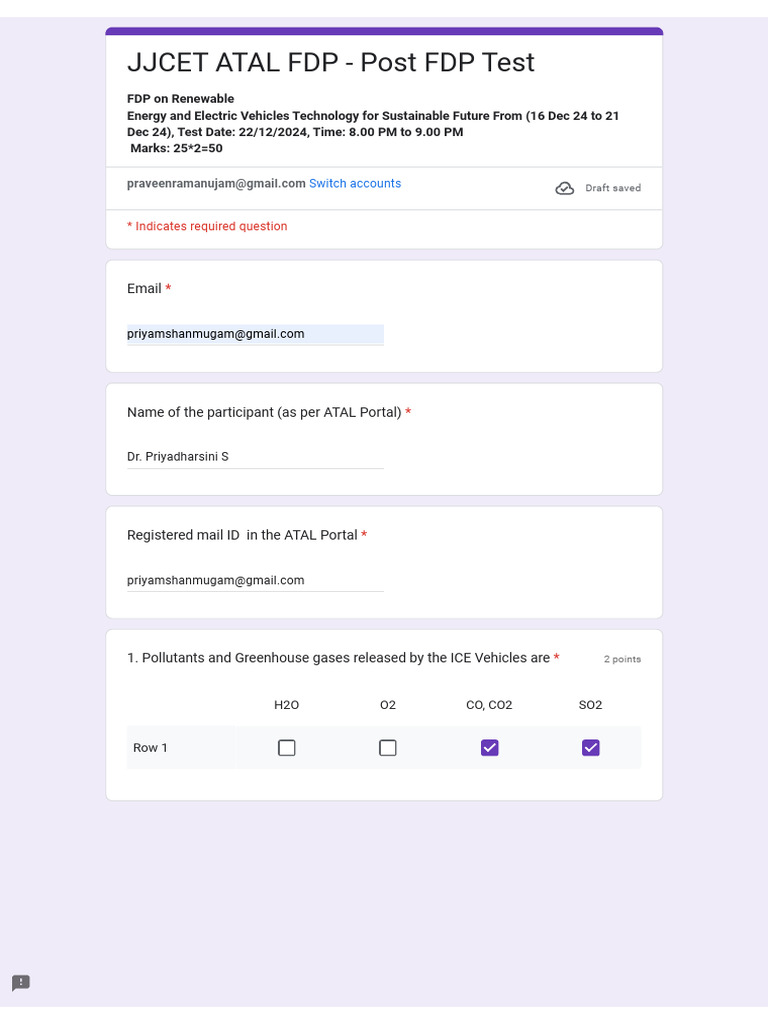
Task: Click the Pollutants and Greenhouse gases question text
Action: [338, 658]
